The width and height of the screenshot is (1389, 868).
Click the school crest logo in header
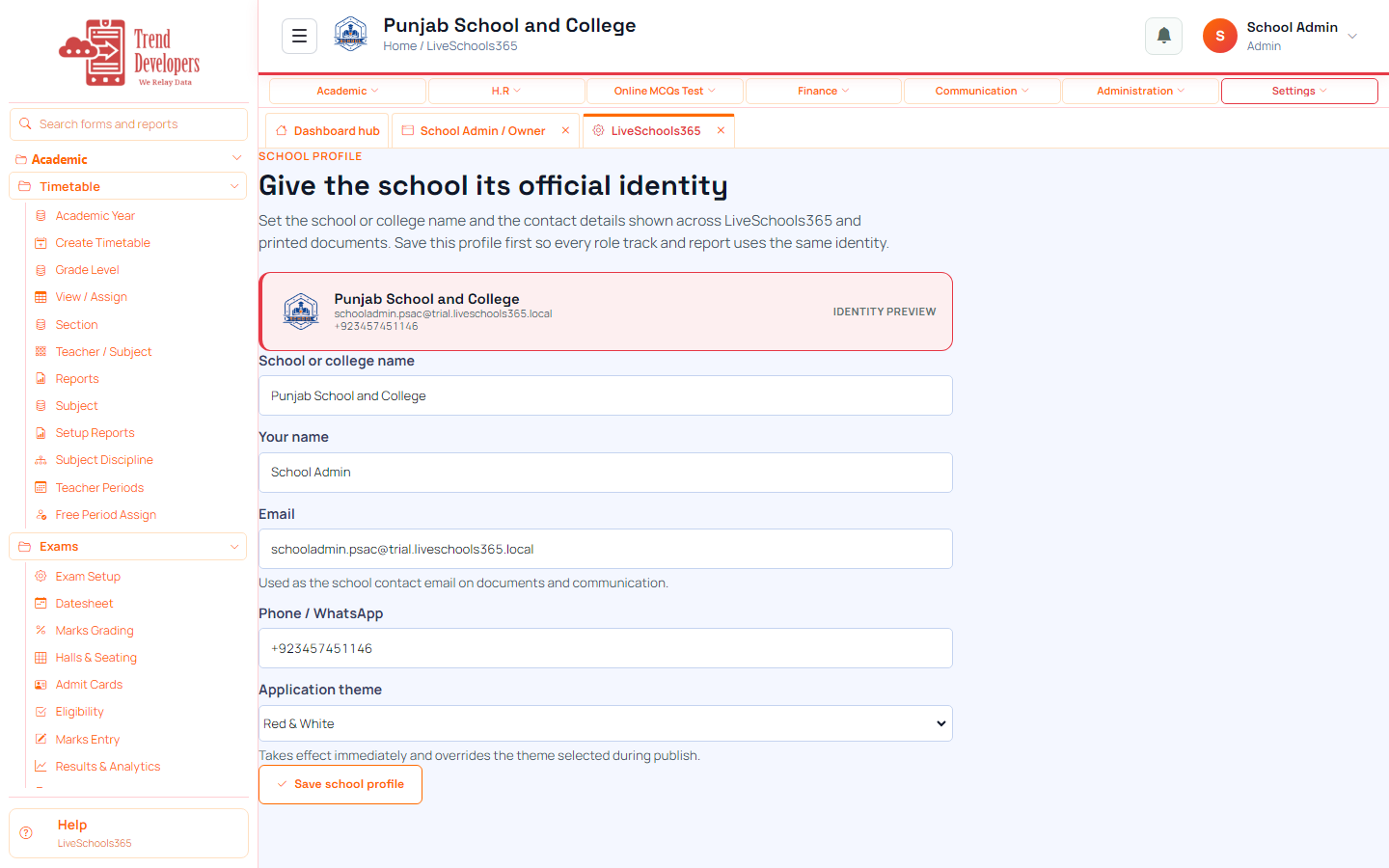point(350,34)
